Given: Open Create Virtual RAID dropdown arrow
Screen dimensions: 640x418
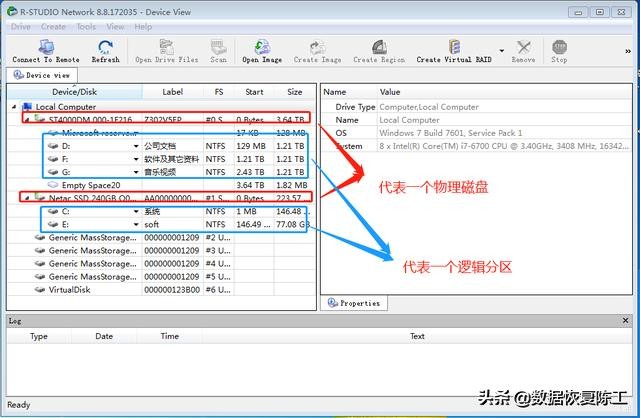Looking at the screenshot, I should pos(502,51).
